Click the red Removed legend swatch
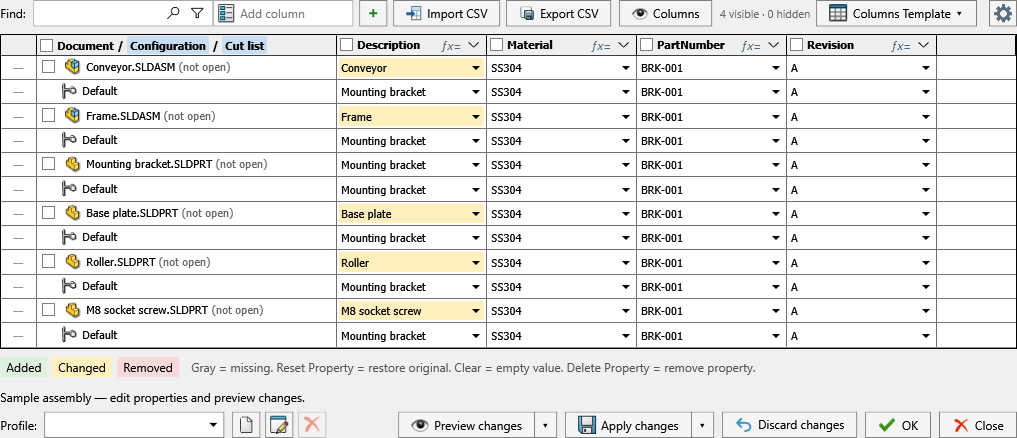Viewport: 1017px width, 438px height. 148,368
